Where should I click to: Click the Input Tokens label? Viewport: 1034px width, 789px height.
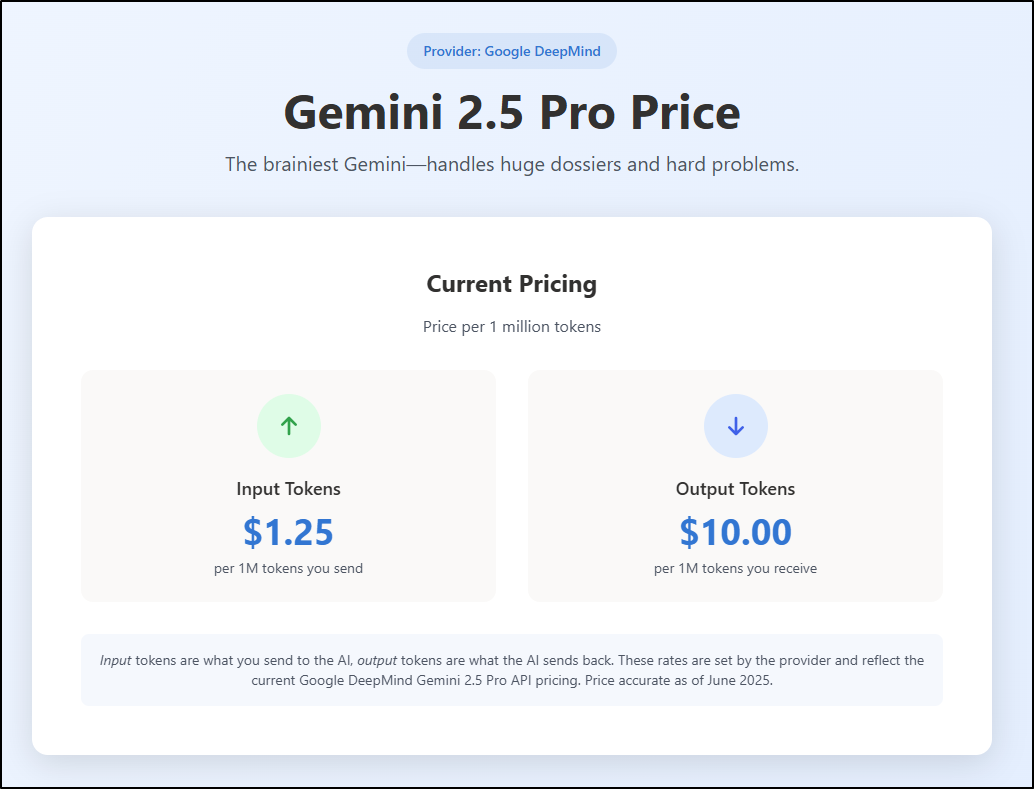click(x=289, y=489)
